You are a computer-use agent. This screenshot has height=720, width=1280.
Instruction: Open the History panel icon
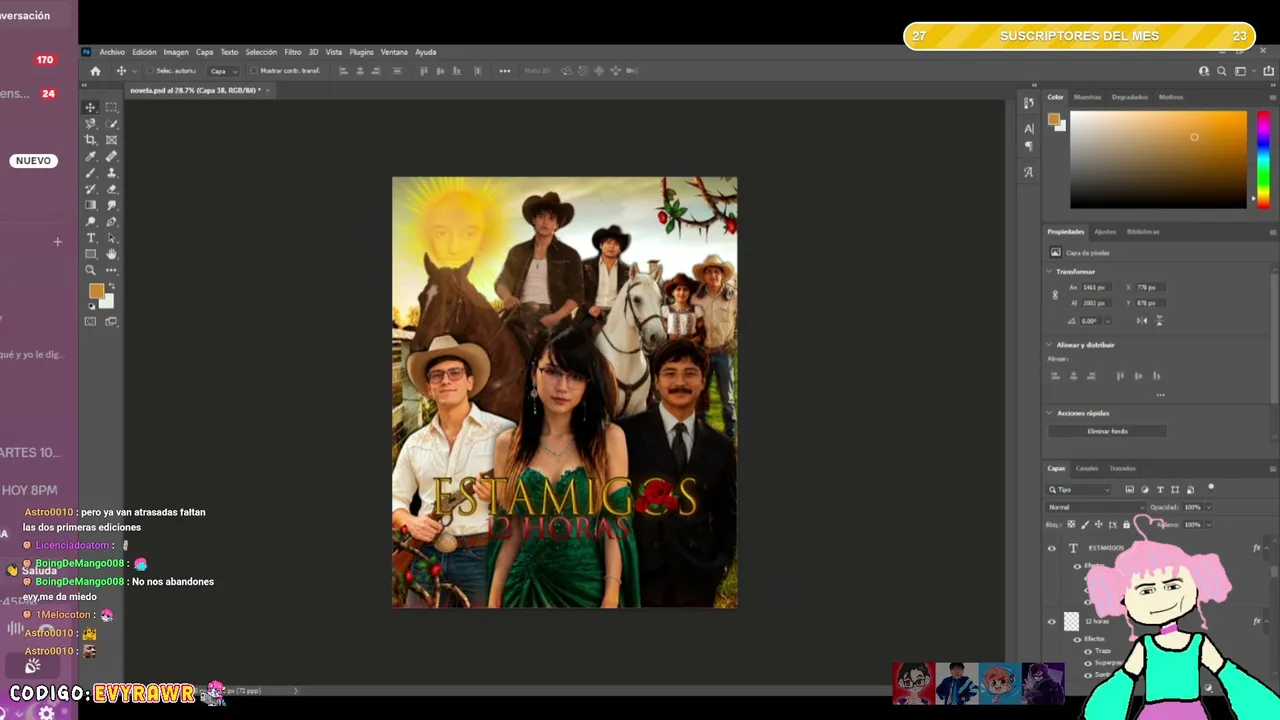(1029, 103)
